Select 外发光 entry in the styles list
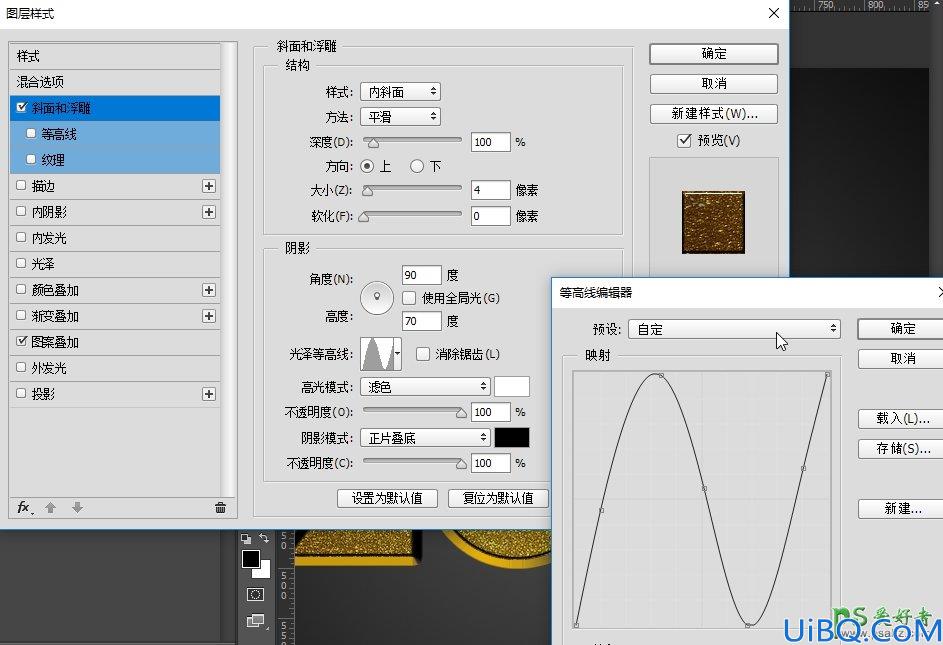Image resolution: width=943 pixels, height=645 pixels. [114, 368]
